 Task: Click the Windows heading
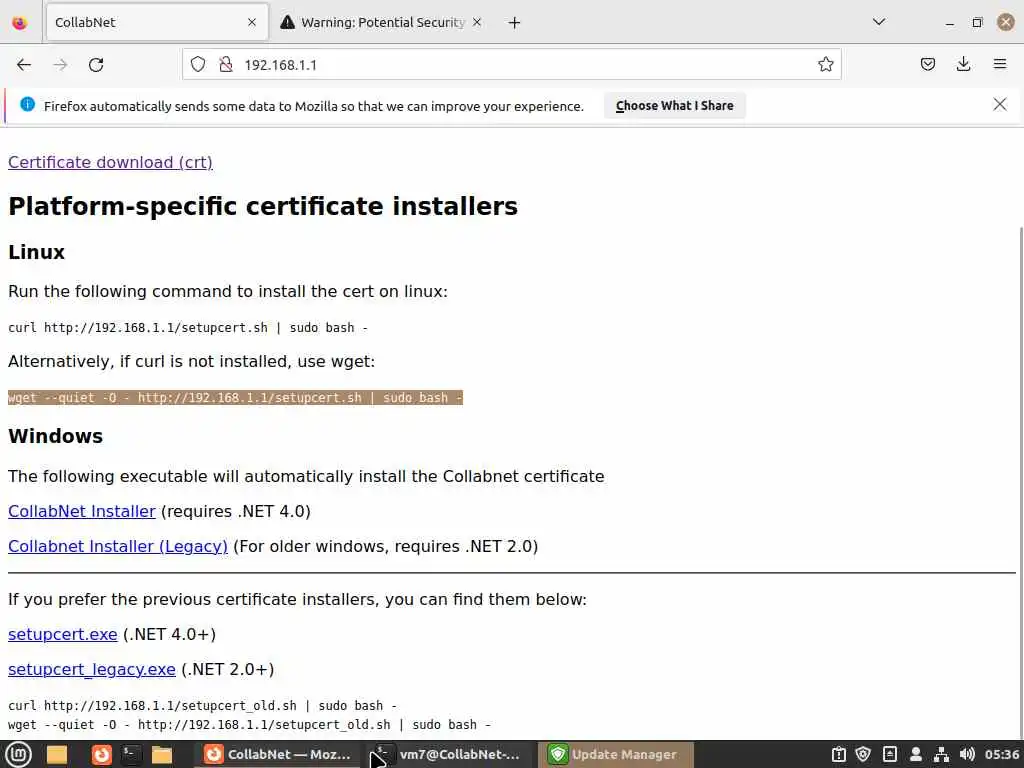click(x=56, y=436)
